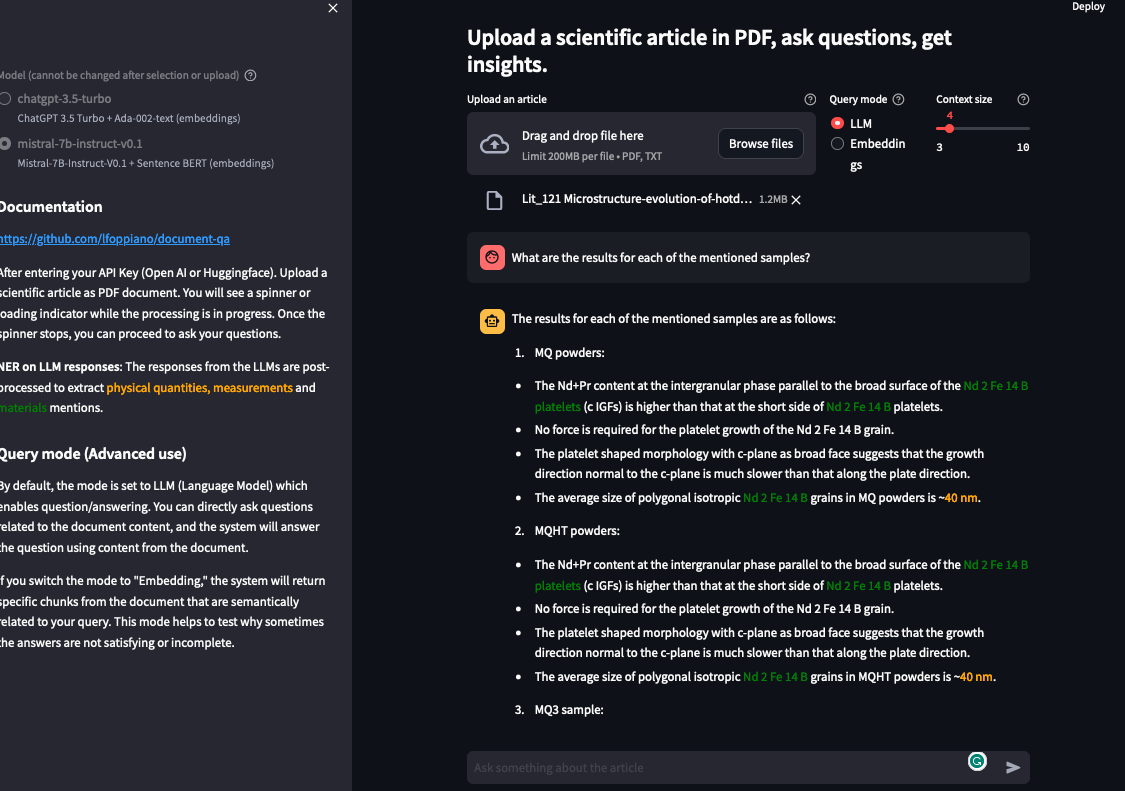
Task: Click the Deploy option at top right
Action: click(1088, 6)
